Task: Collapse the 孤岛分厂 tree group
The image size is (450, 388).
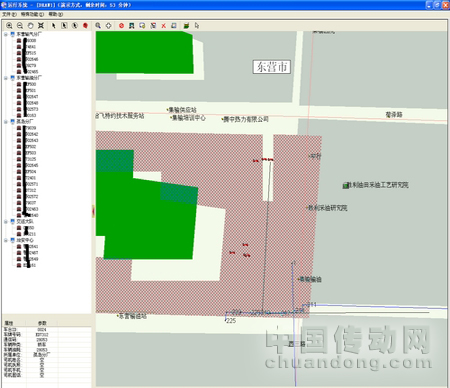Action: (x=6, y=122)
